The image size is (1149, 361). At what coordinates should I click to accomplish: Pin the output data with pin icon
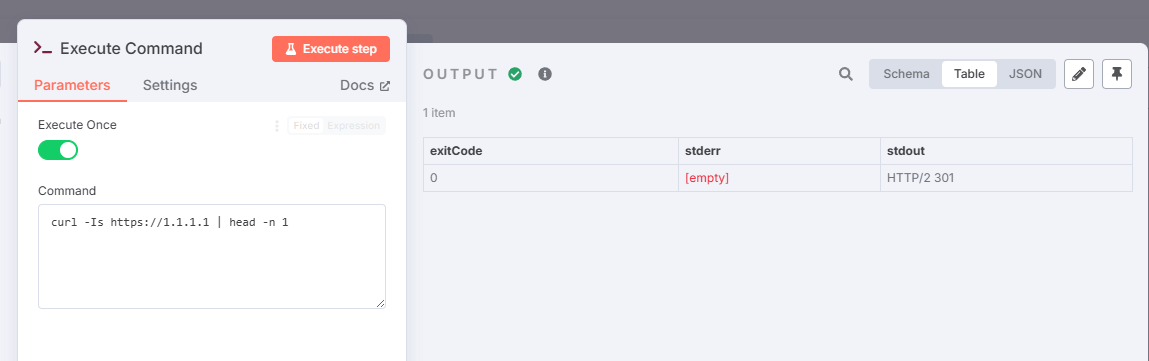click(1117, 74)
